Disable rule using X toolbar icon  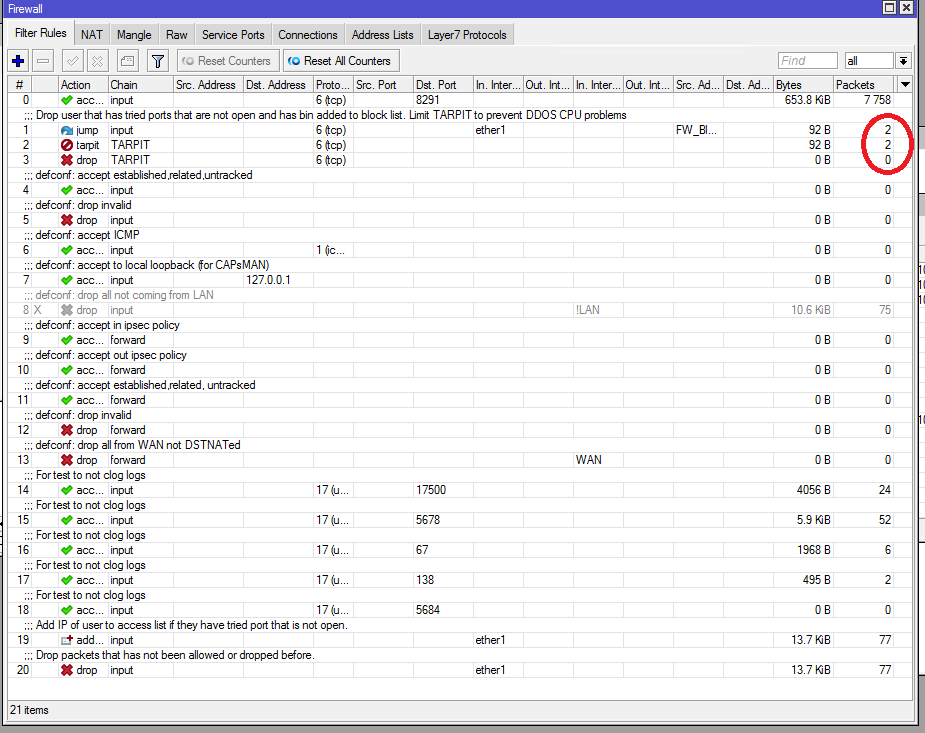tap(98, 61)
